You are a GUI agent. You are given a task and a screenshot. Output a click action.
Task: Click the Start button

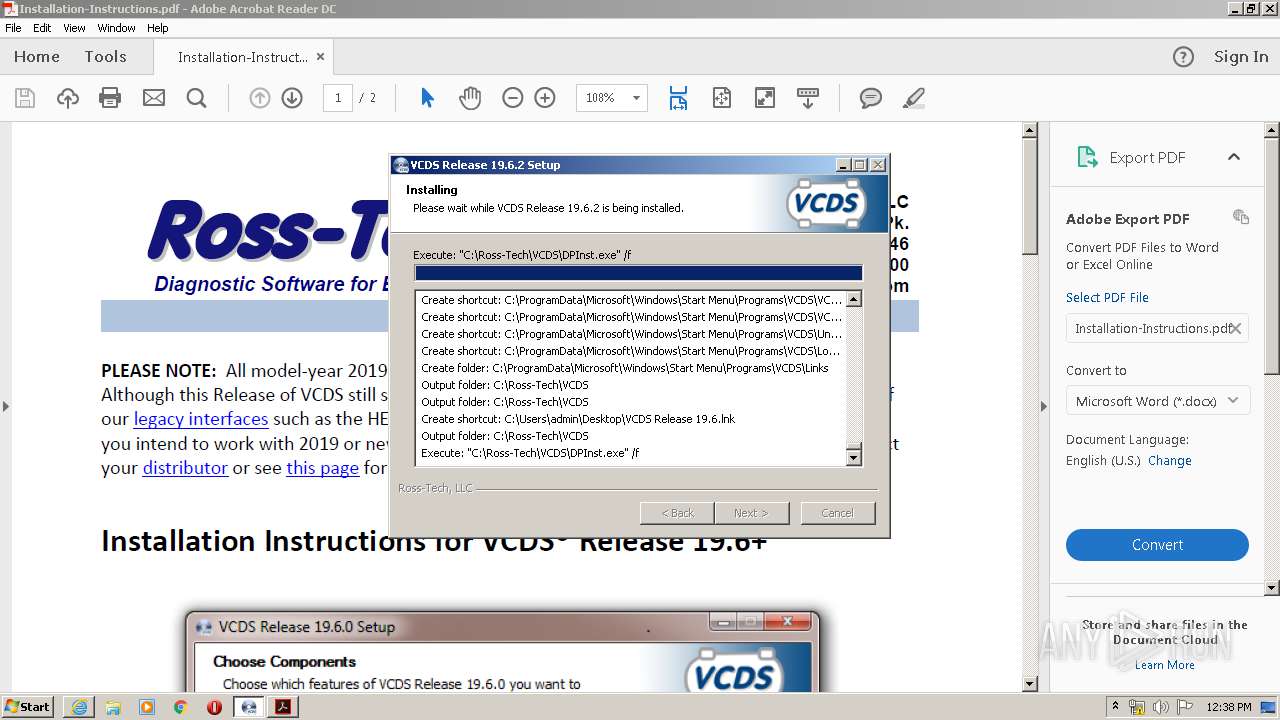28,707
